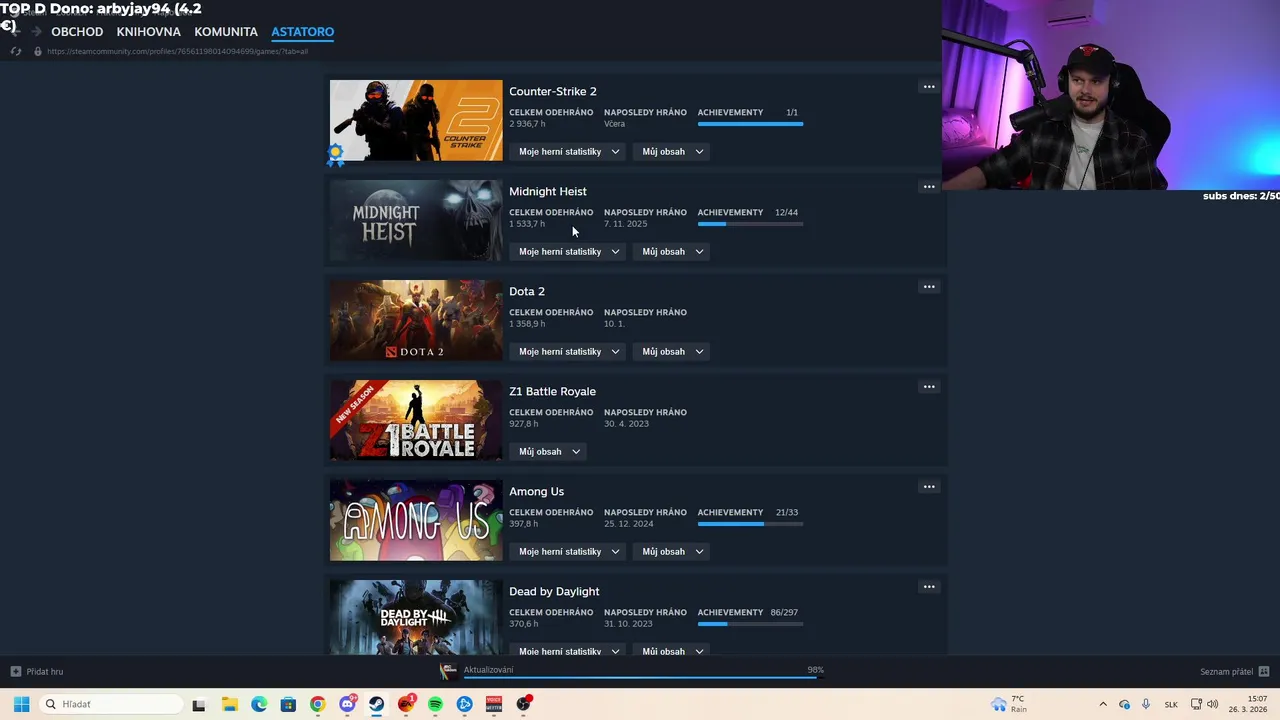Open the Dota 2 title link
The width and height of the screenshot is (1280, 720).
[x=527, y=291]
